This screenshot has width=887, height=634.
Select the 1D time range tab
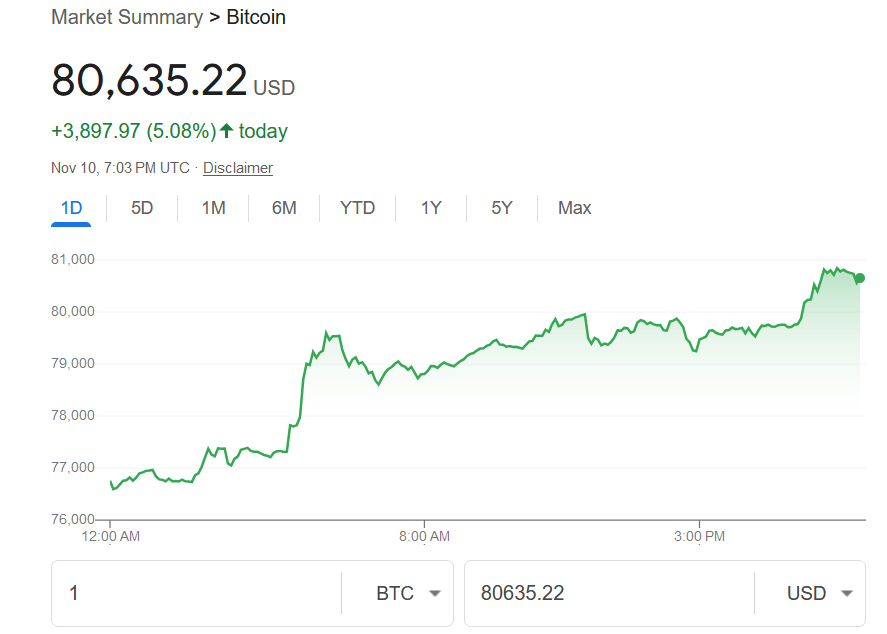[x=71, y=208]
